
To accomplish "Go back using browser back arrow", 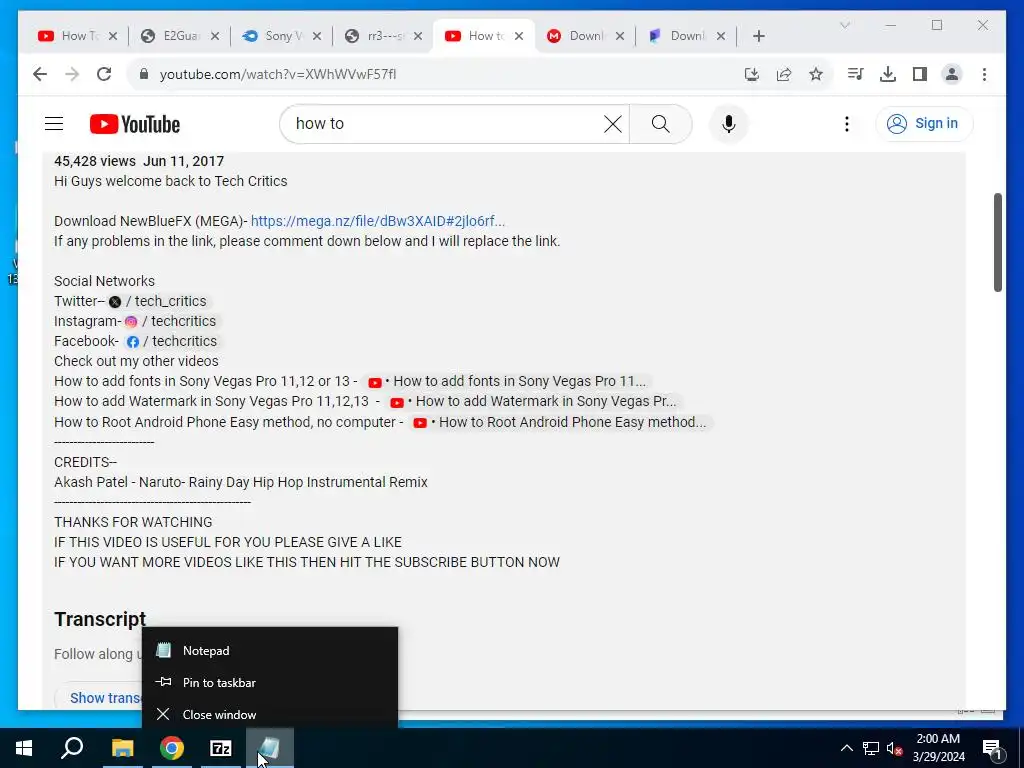I will (x=40, y=74).
